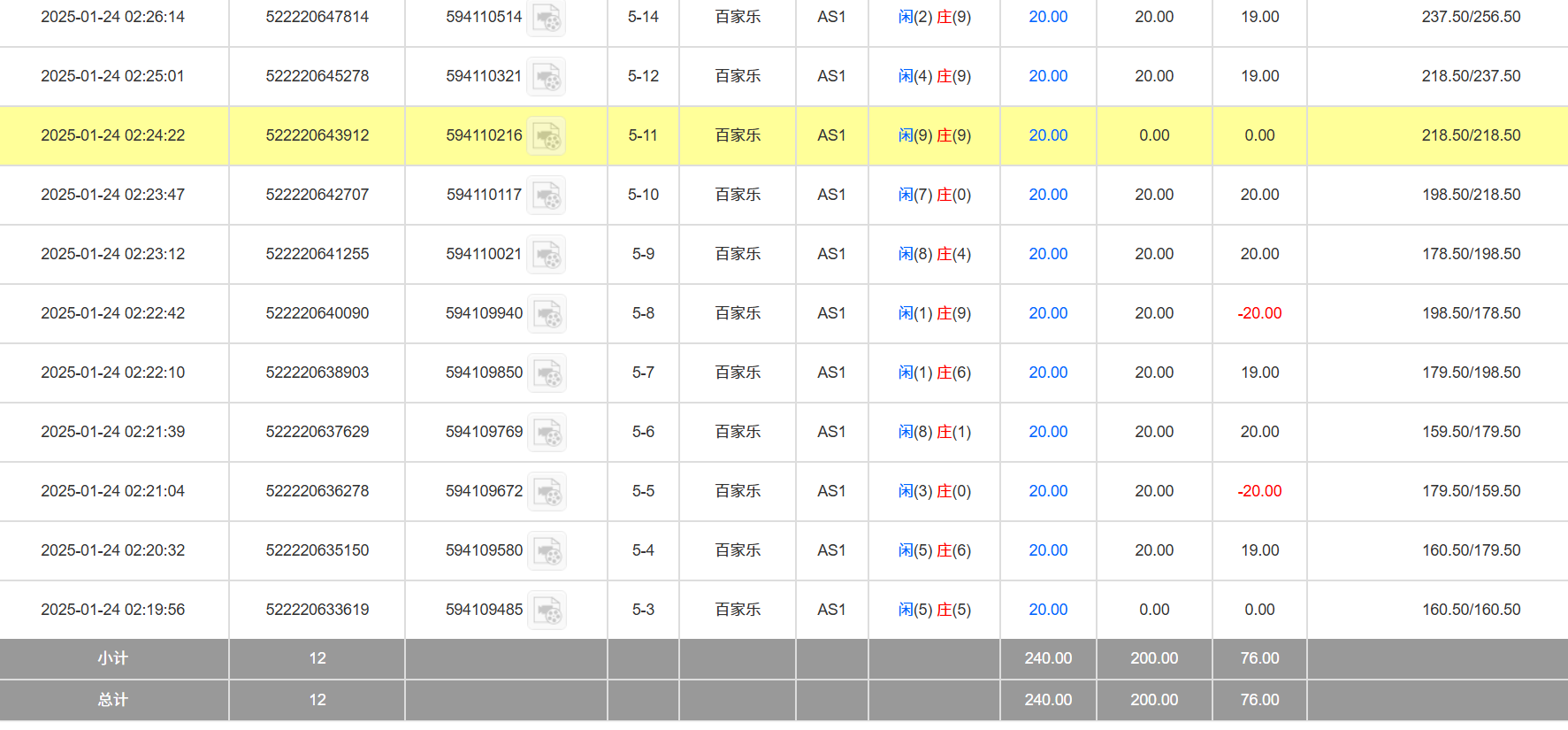This screenshot has width=1568, height=730.
Task: Click replay icon beside round 594109940
Action: [547, 314]
